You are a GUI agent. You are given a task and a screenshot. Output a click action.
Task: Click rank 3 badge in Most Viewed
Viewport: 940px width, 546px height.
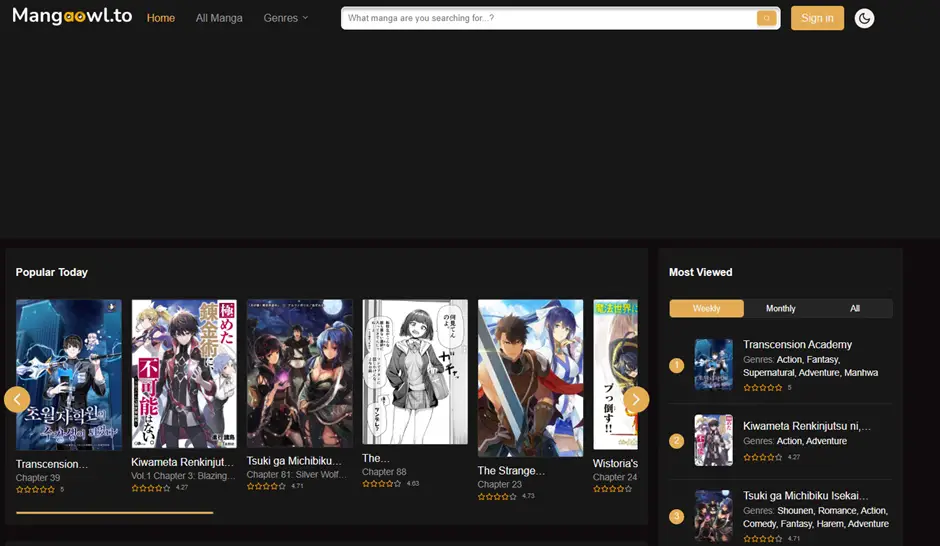coord(676,516)
